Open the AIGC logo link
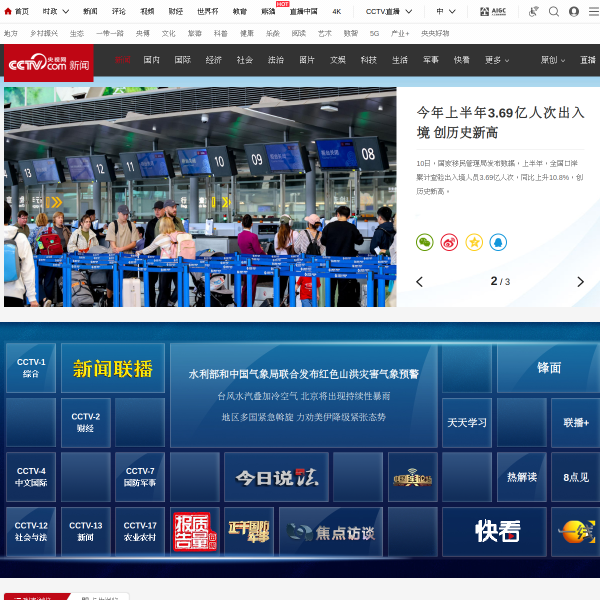Viewport: 600px width, 600px height. pyautogui.click(x=493, y=11)
